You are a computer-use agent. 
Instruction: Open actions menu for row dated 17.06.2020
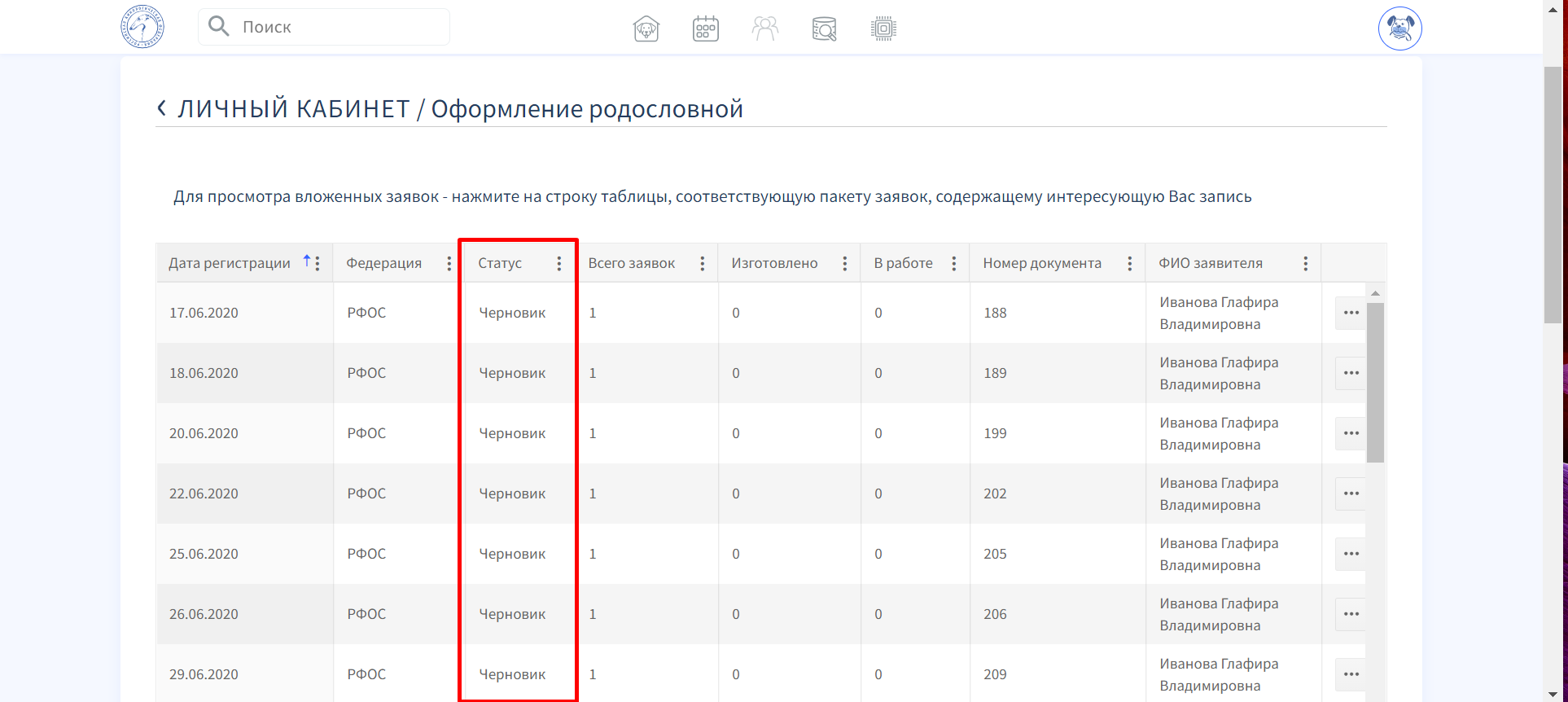(x=1351, y=313)
